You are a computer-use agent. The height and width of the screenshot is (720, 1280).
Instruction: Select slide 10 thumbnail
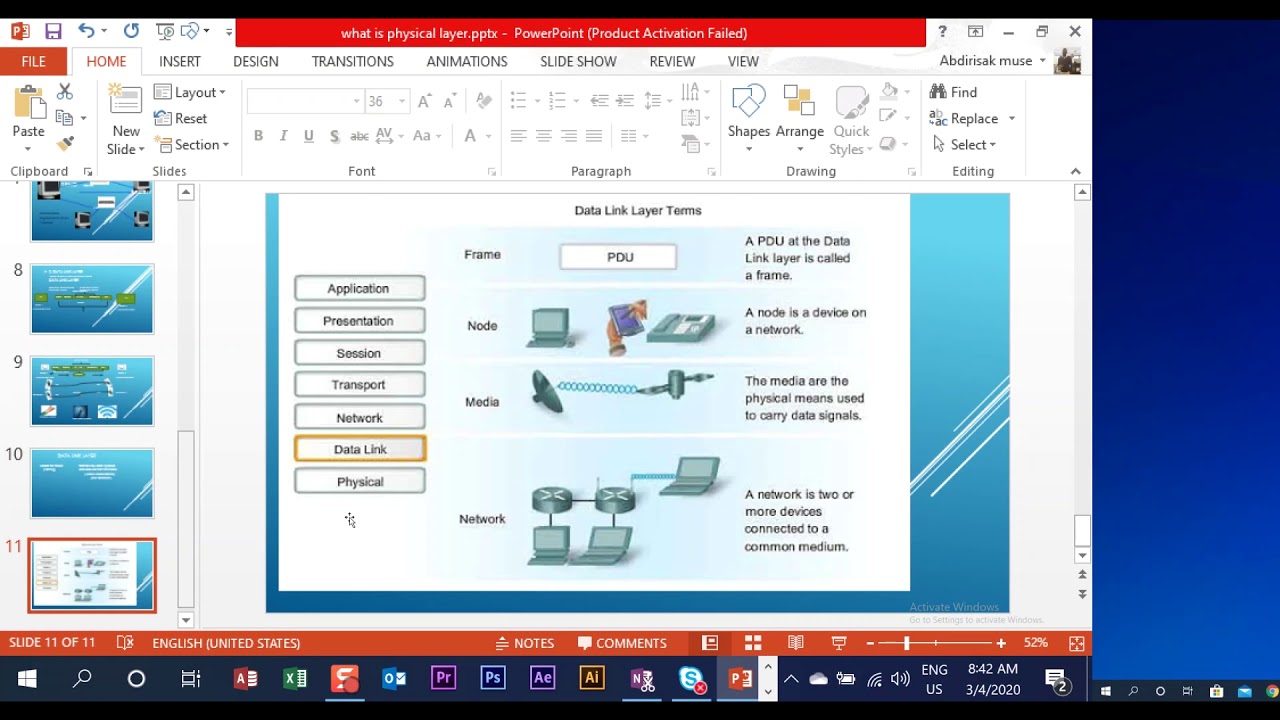92,483
